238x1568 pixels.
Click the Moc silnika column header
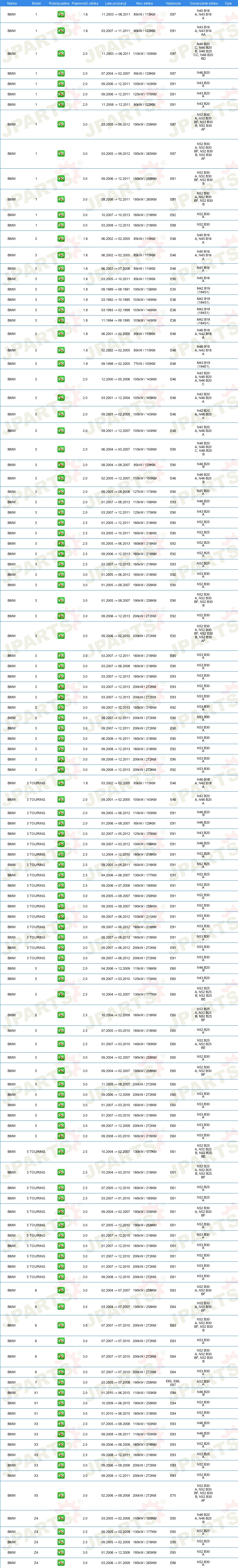coord(145,3)
